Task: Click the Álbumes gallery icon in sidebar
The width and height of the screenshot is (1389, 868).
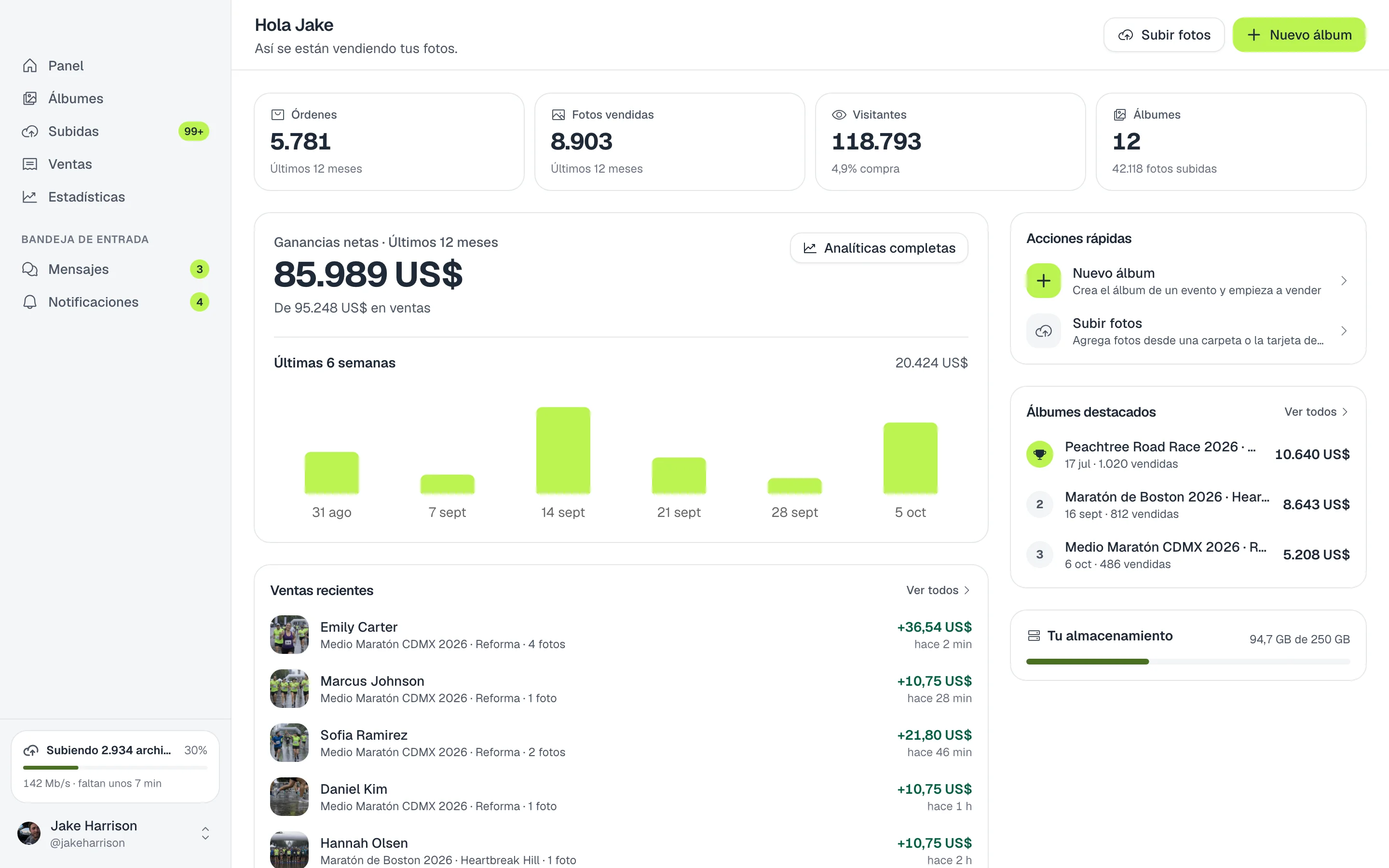Action: [x=30, y=99]
